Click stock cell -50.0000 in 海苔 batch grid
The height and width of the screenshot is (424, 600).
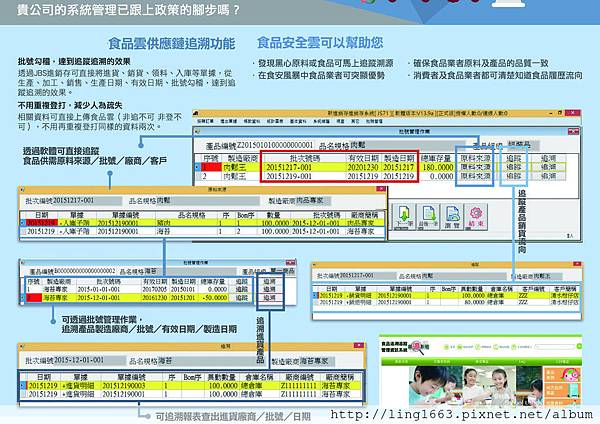(x=214, y=298)
